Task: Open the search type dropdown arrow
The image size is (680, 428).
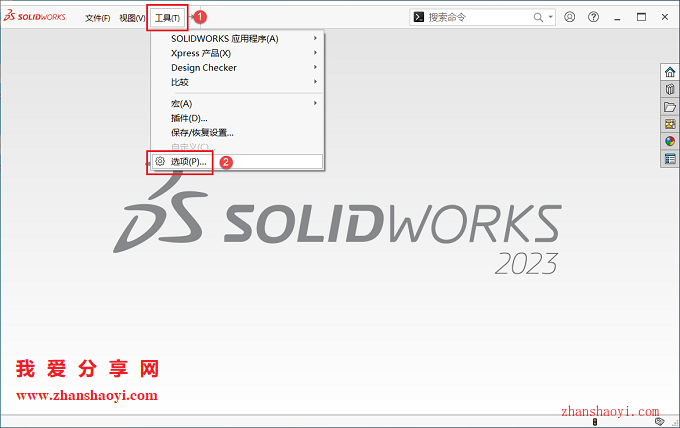Action: (x=550, y=17)
